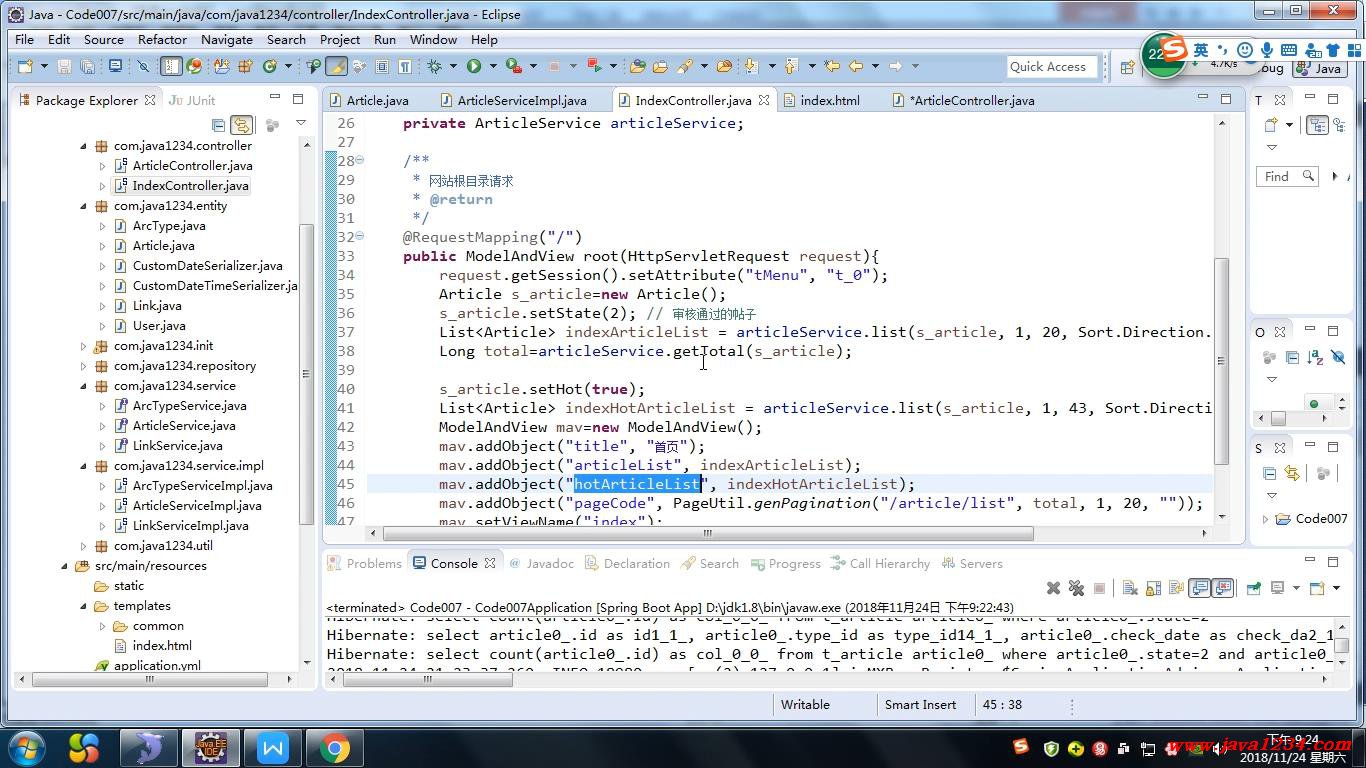Switch to Article.java editor tab
This screenshot has height=768, width=1366.
[x=377, y=100]
